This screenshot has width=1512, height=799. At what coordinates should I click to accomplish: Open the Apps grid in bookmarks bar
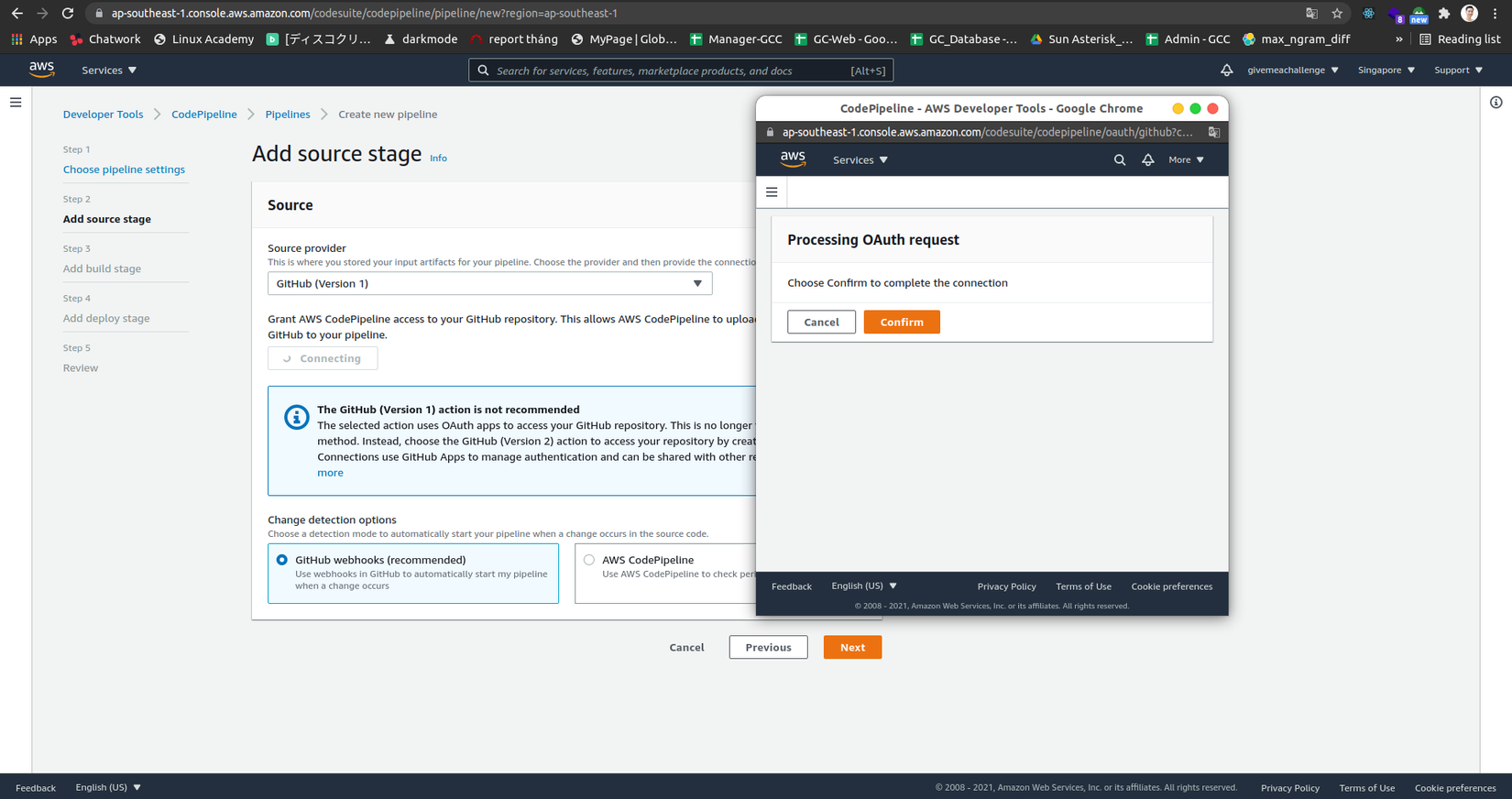click(34, 39)
